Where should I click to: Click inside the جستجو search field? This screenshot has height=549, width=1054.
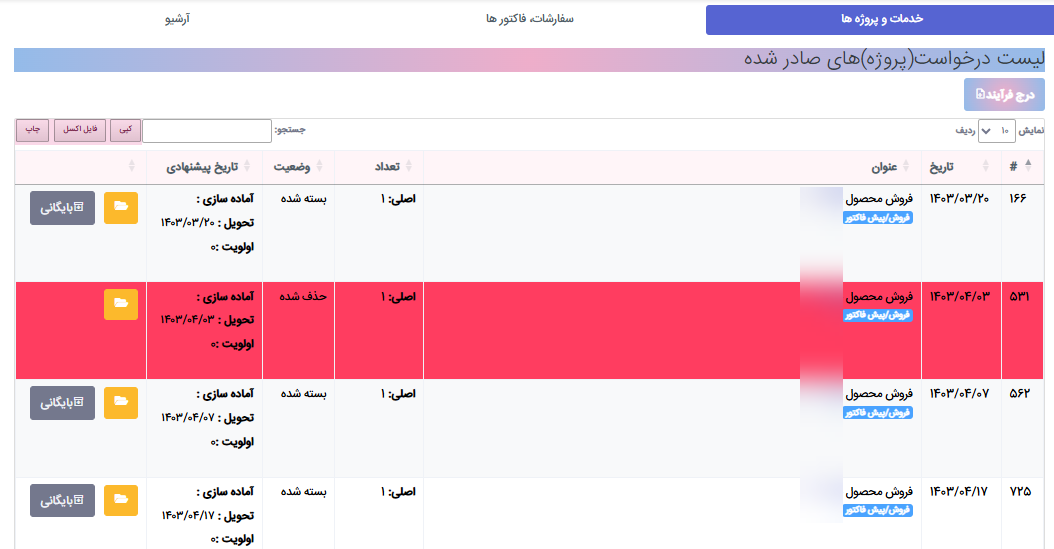(x=207, y=131)
